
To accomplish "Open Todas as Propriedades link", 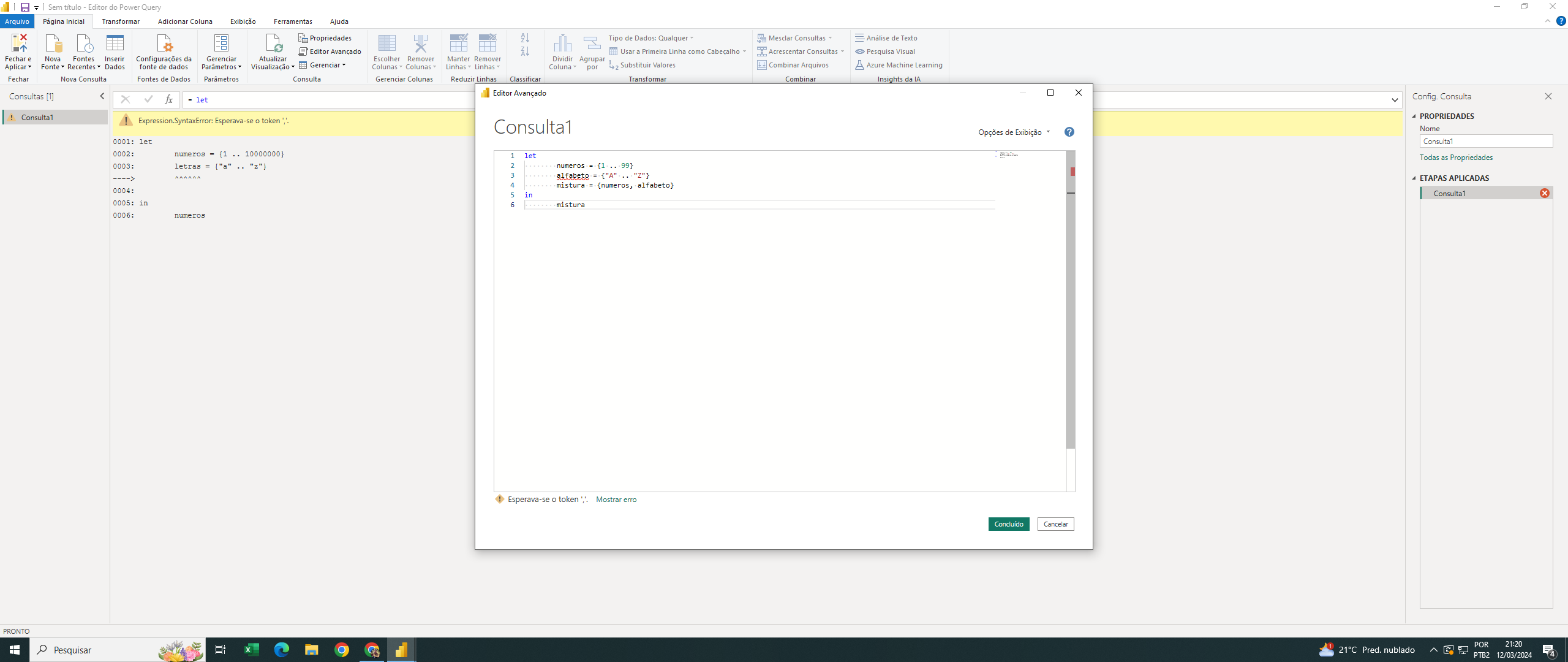I will (x=1457, y=158).
